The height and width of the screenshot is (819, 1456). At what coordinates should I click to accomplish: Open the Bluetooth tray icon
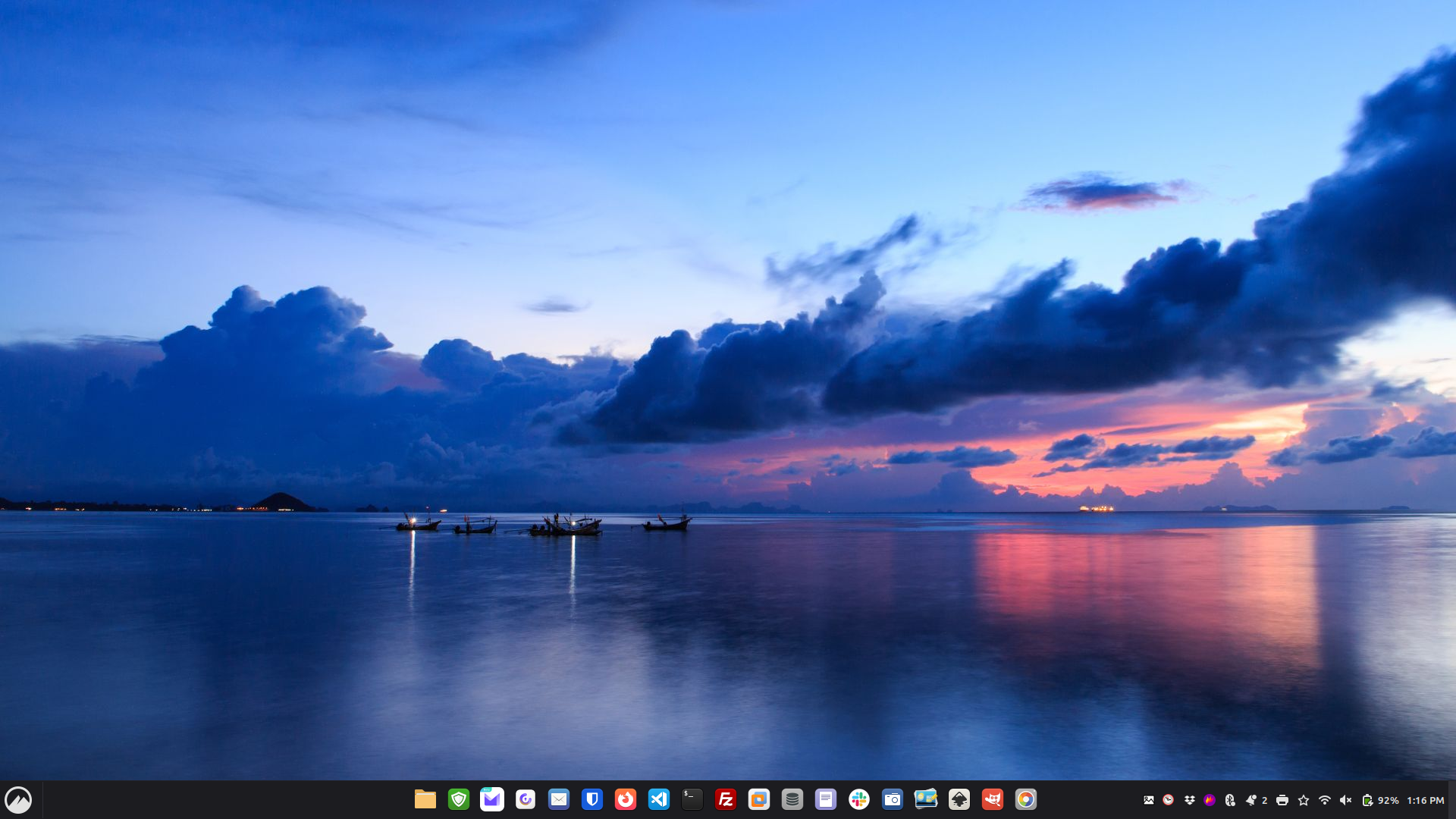[1230, 800]
